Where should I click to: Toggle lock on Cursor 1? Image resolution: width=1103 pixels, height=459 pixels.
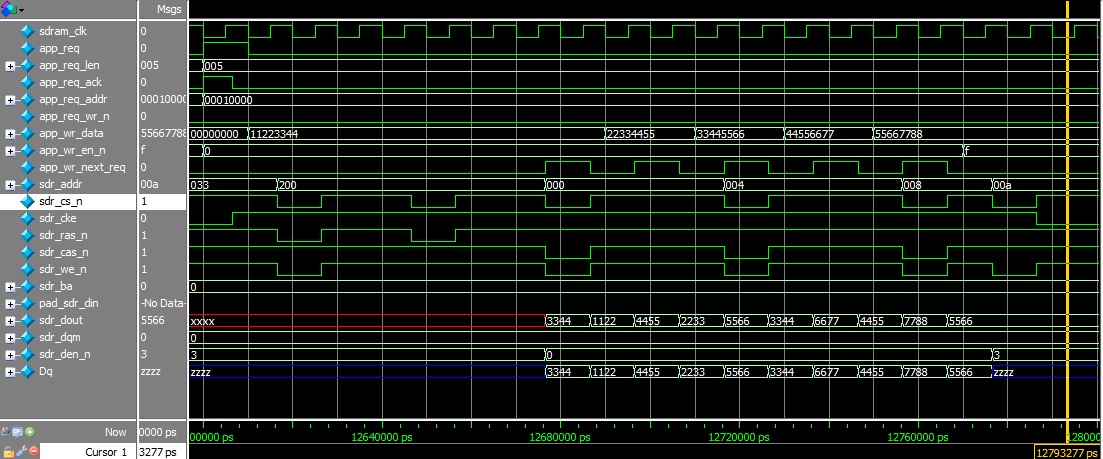(7, 452)
